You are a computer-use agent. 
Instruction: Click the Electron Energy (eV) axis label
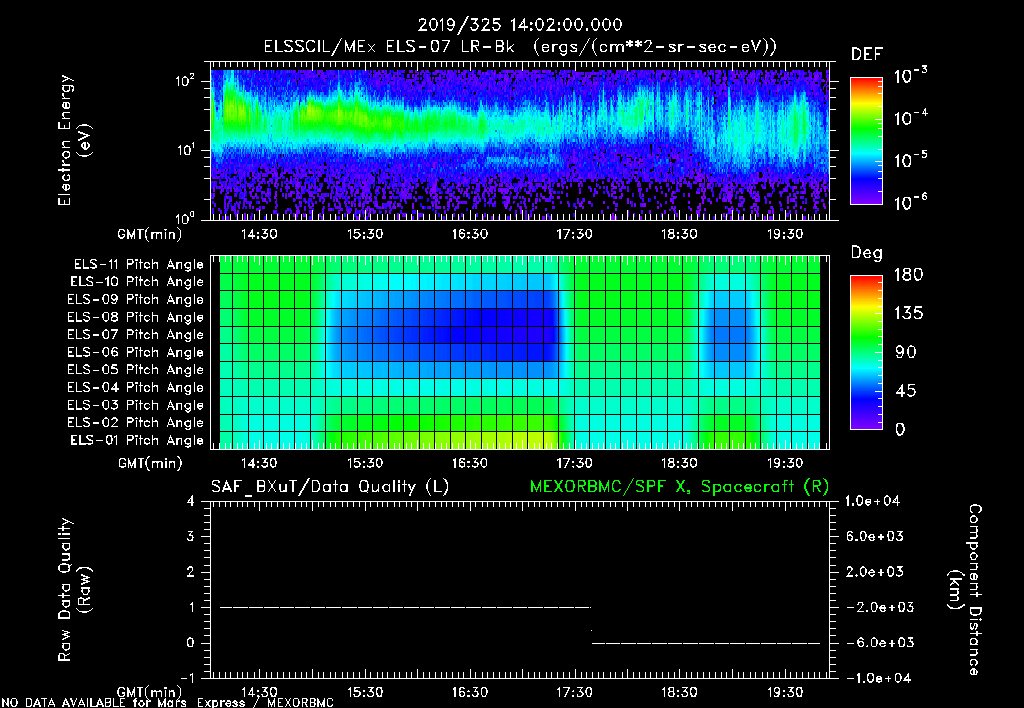point(74,140)
